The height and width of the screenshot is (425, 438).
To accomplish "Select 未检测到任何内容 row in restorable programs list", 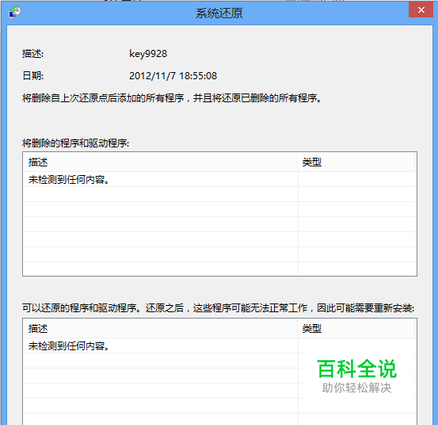I will tap(219, 346).
